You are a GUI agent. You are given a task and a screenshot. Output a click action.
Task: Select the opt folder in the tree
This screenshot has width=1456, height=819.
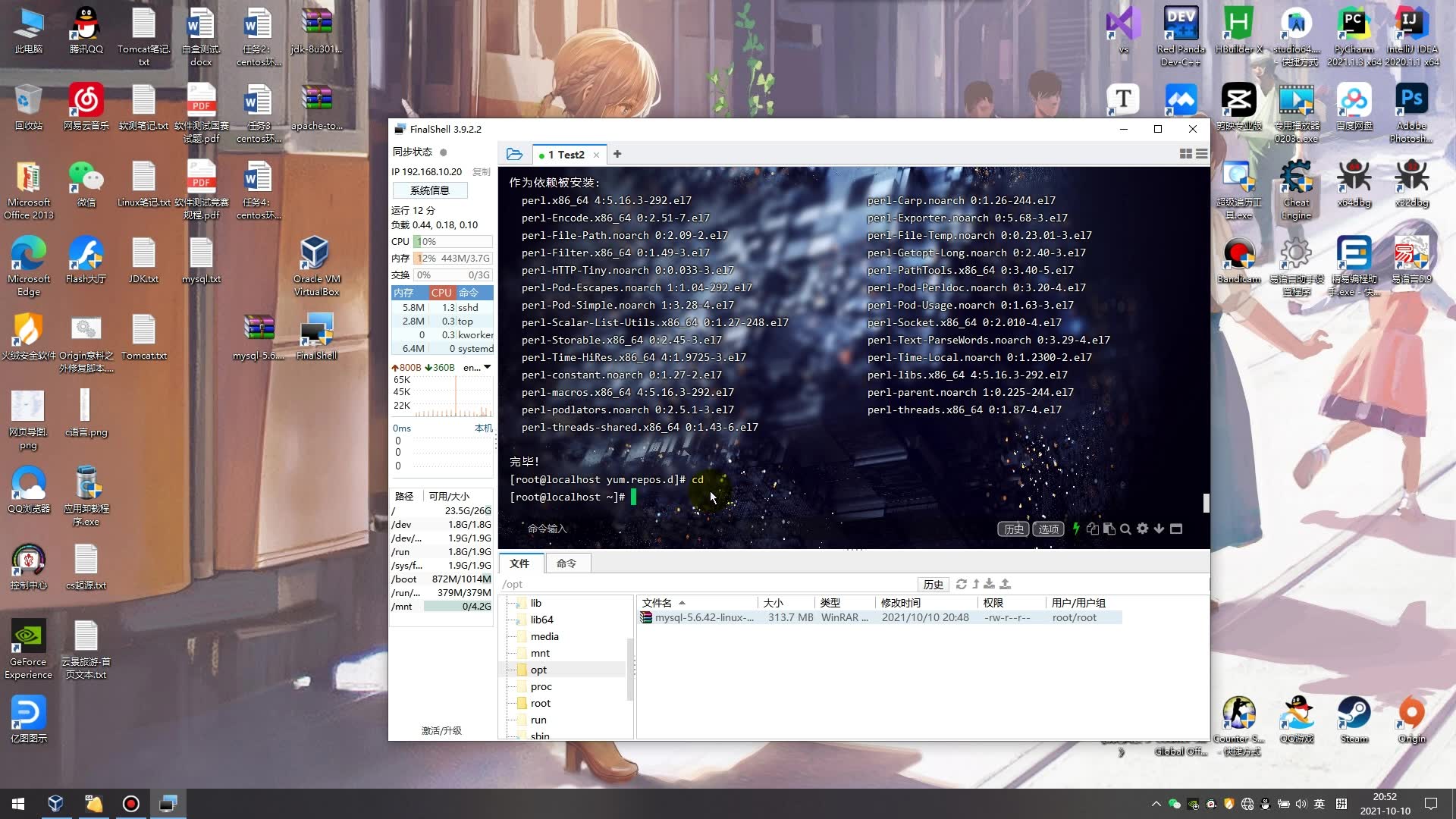pyautogui.click(x=538, y=670)
